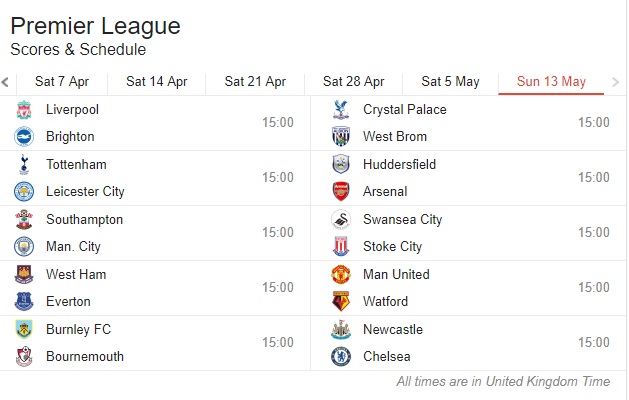This screenshot has width=629, height=400.
Task: Open the Newcastle team link
Action: [x=393, y=329]
